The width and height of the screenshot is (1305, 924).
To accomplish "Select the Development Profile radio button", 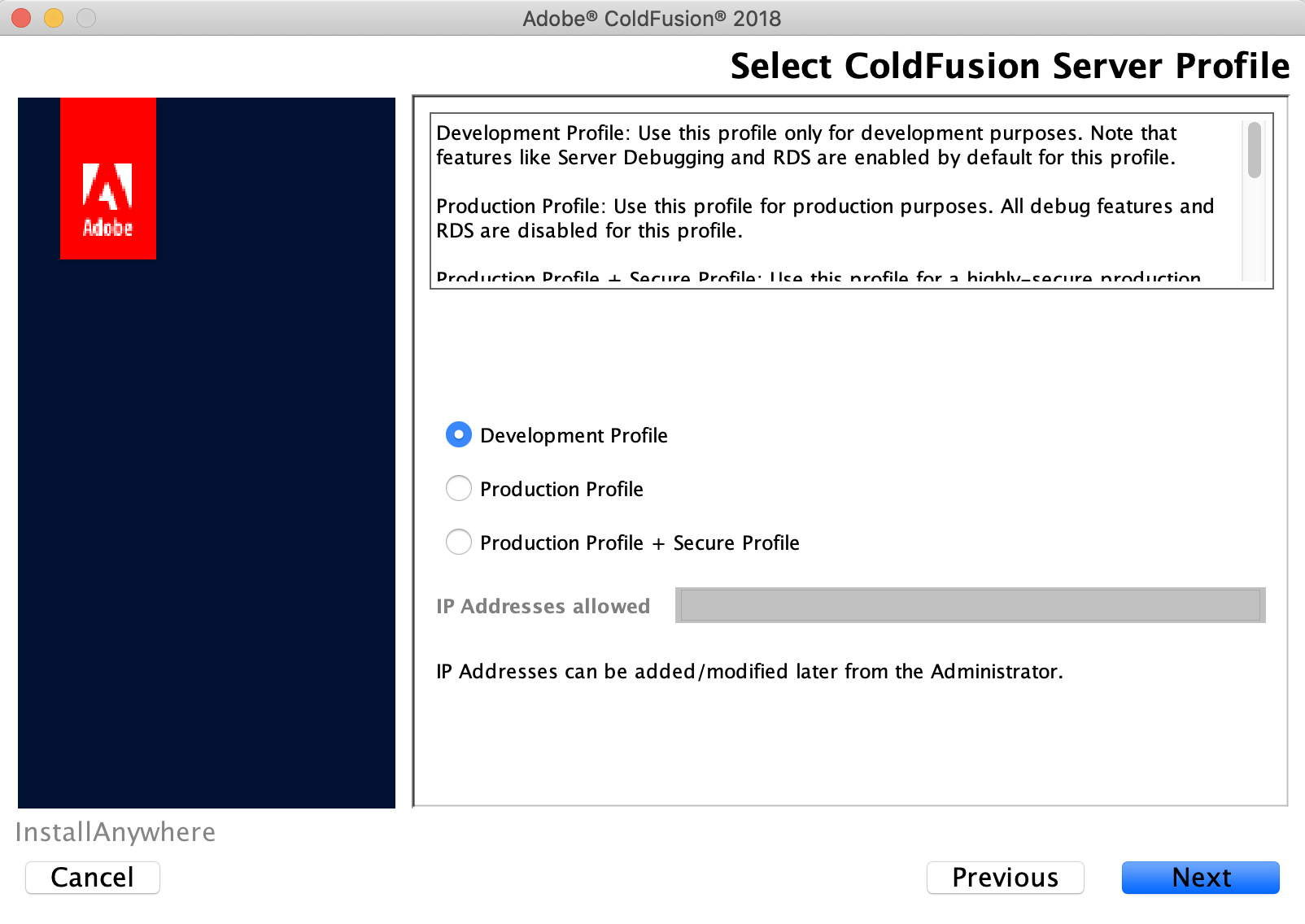I will coord(459,435).
